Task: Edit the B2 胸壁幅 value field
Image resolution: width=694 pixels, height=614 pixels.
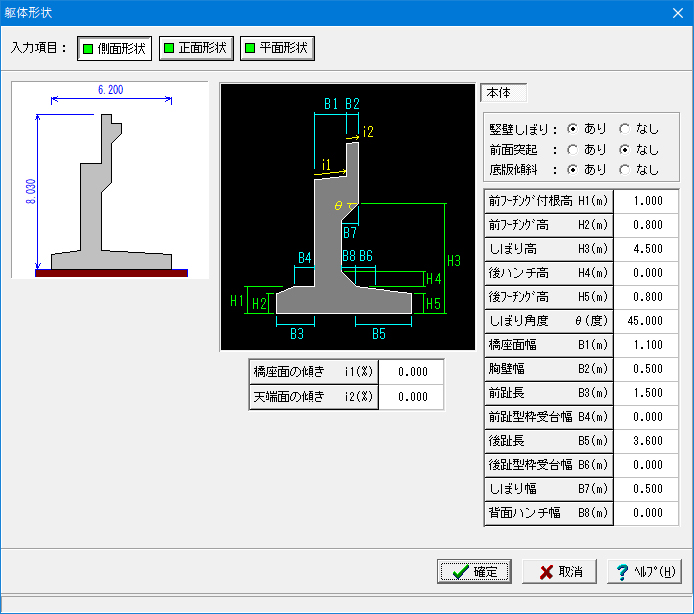Action: coord(646,369)
